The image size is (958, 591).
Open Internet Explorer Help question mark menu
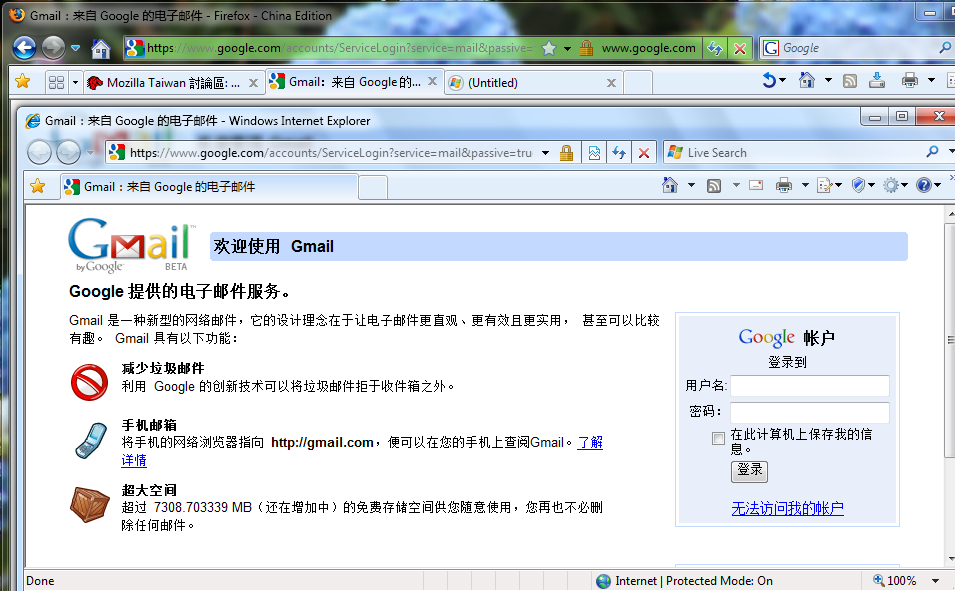928,185
